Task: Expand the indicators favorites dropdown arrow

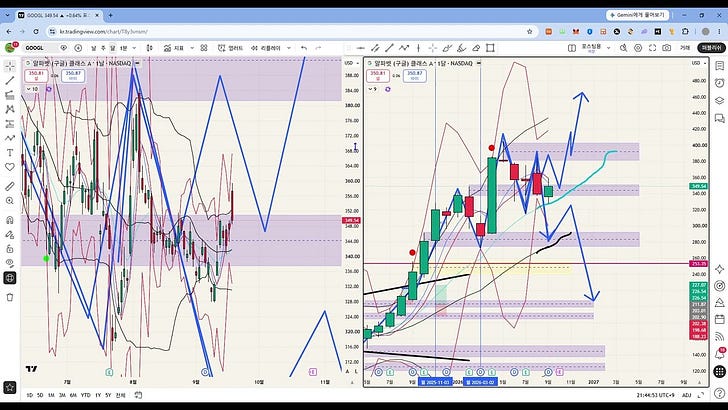Action: [x=192, y=48]
